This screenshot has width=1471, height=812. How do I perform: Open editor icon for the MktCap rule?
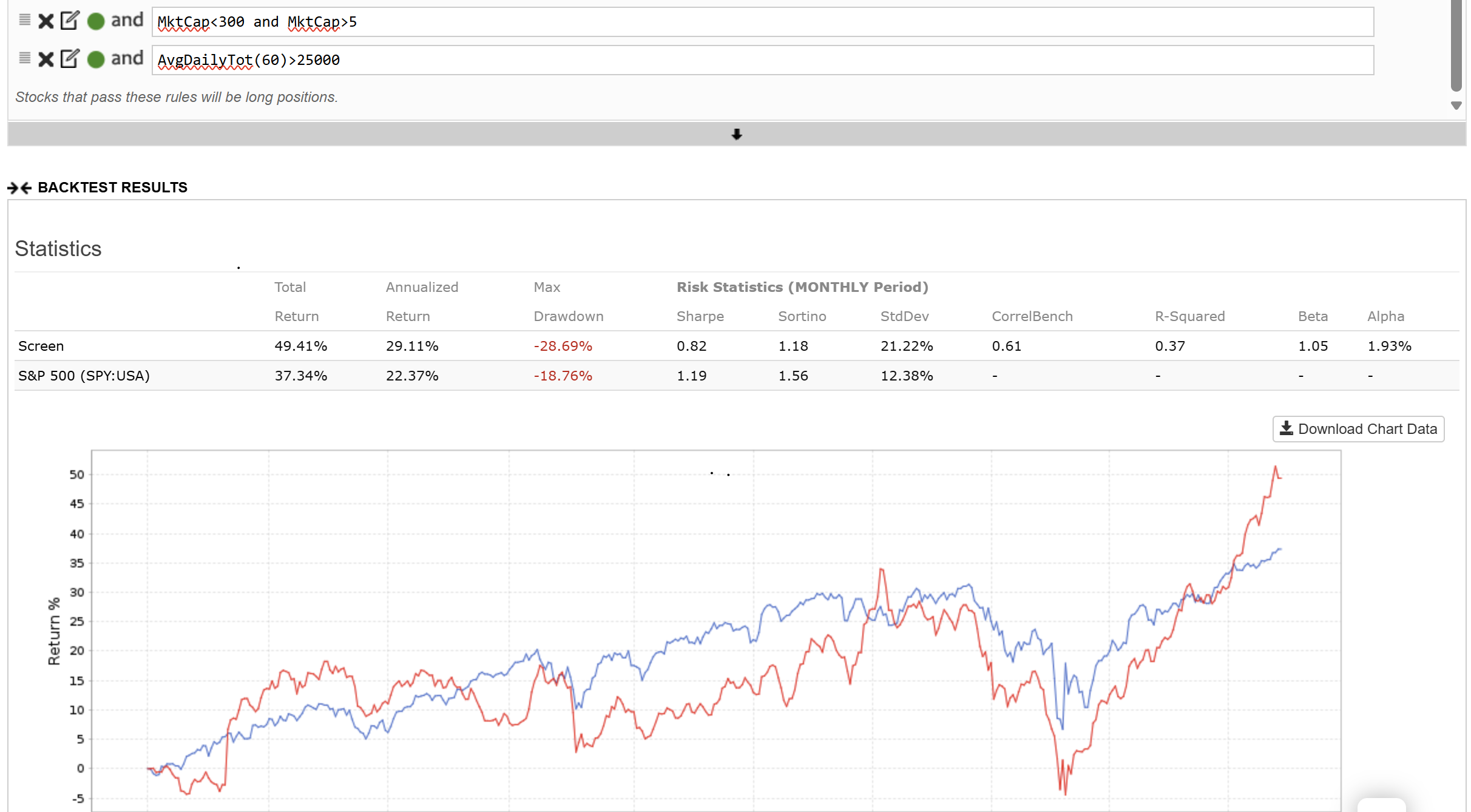70,21
